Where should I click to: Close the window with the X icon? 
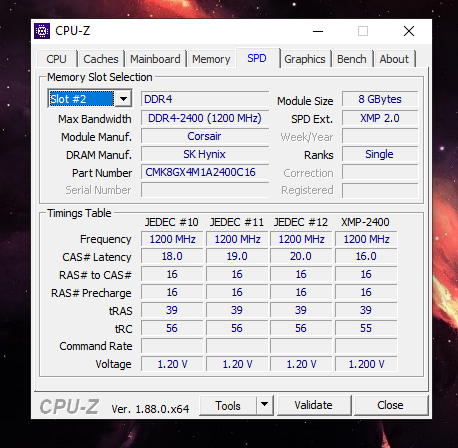pyautogui.click(x=409, y=31)
